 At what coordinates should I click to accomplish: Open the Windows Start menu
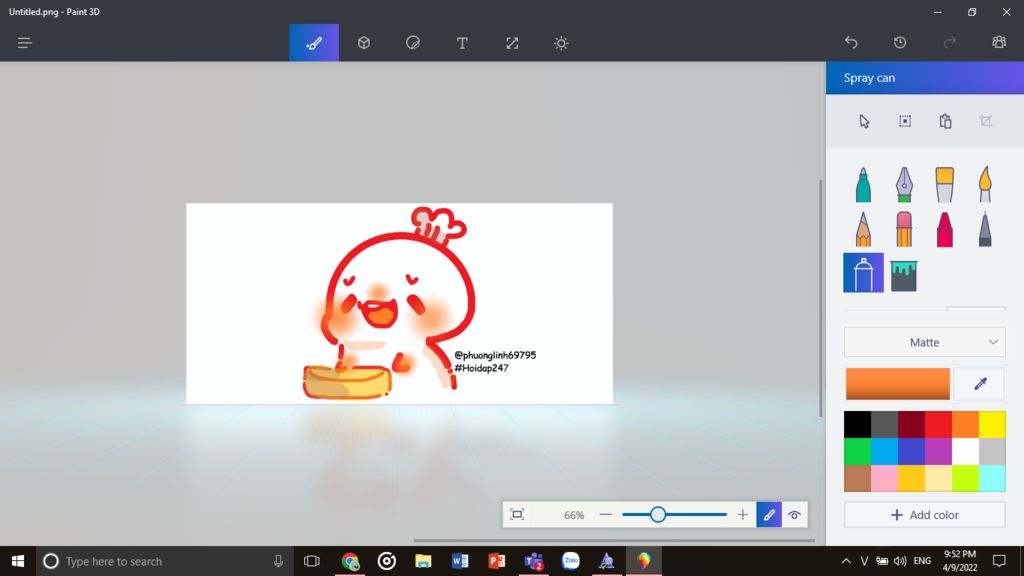click(x=18, y=561)
